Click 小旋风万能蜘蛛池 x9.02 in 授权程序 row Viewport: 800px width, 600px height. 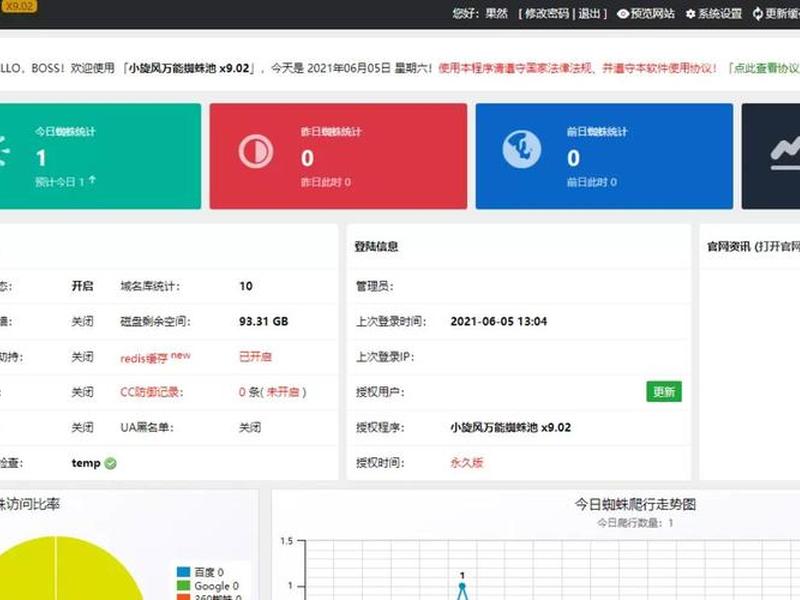(510, 428)
